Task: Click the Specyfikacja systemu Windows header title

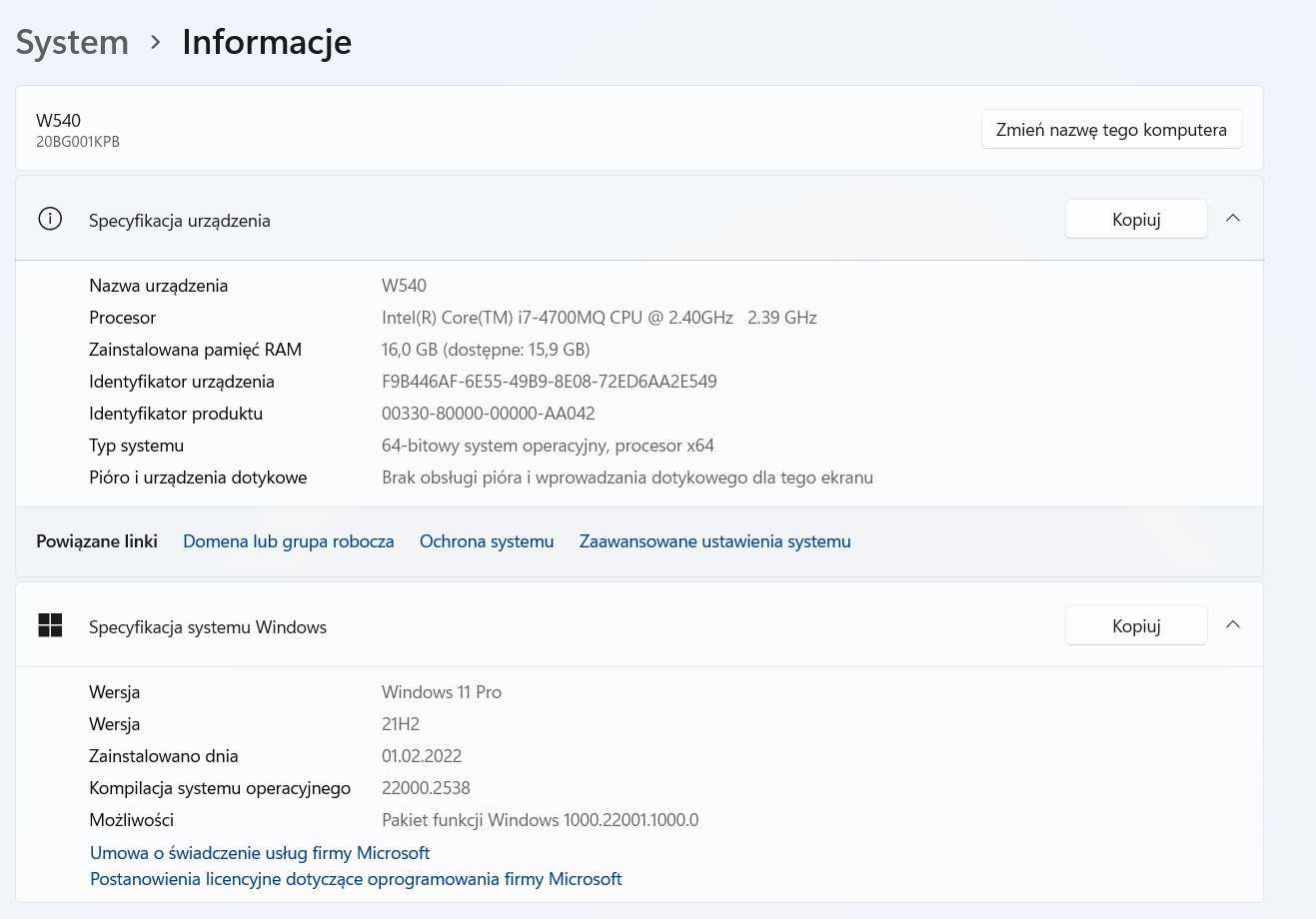Action: (x=208, y=627)
